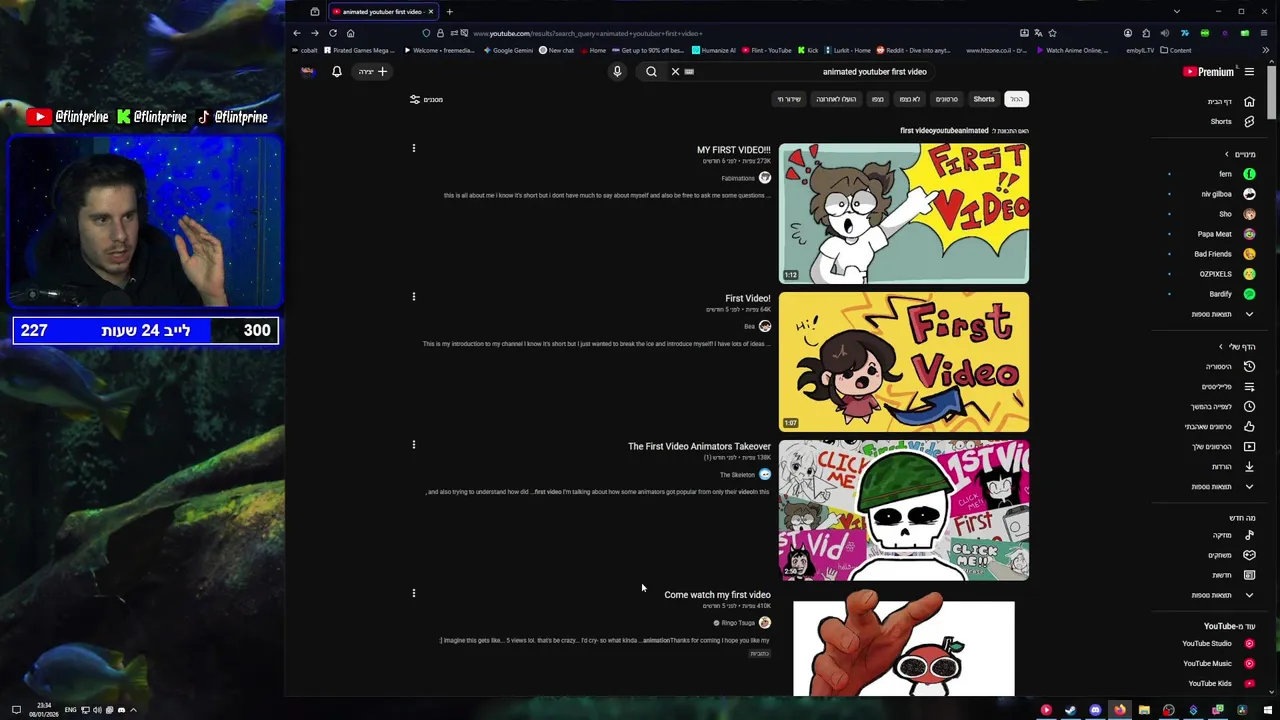Open more options for 'Come watch my first video'
This screenshot has width=1280, height=720.
tap(414, 593)
